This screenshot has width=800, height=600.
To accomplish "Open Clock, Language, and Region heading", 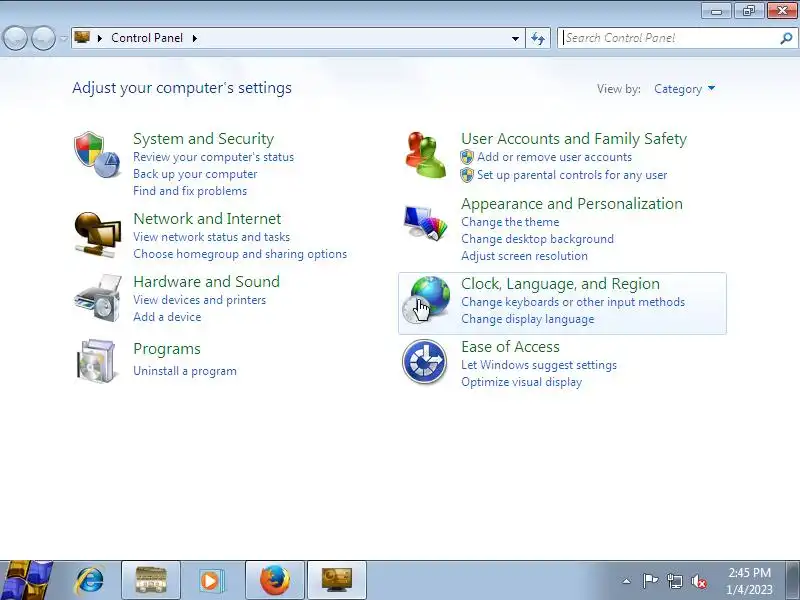I will [560, 284].
